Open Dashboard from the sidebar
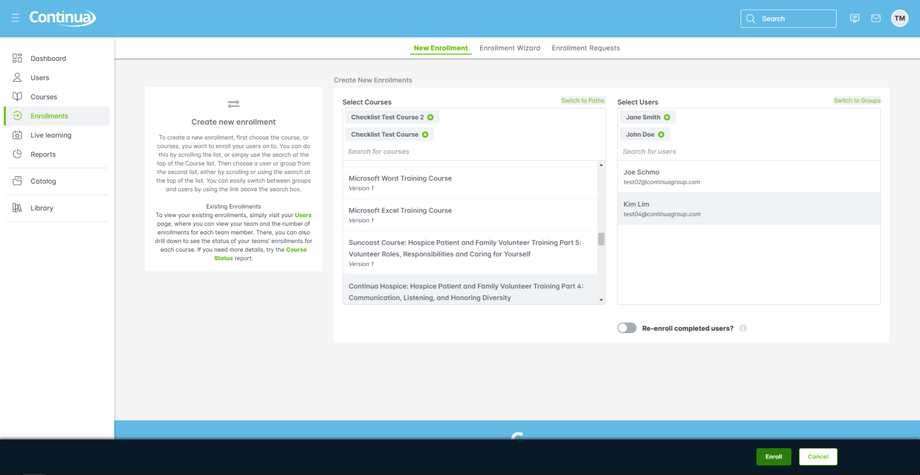This screenshot has height=475, width=920. pyautogui.click(x=48, y=59)
